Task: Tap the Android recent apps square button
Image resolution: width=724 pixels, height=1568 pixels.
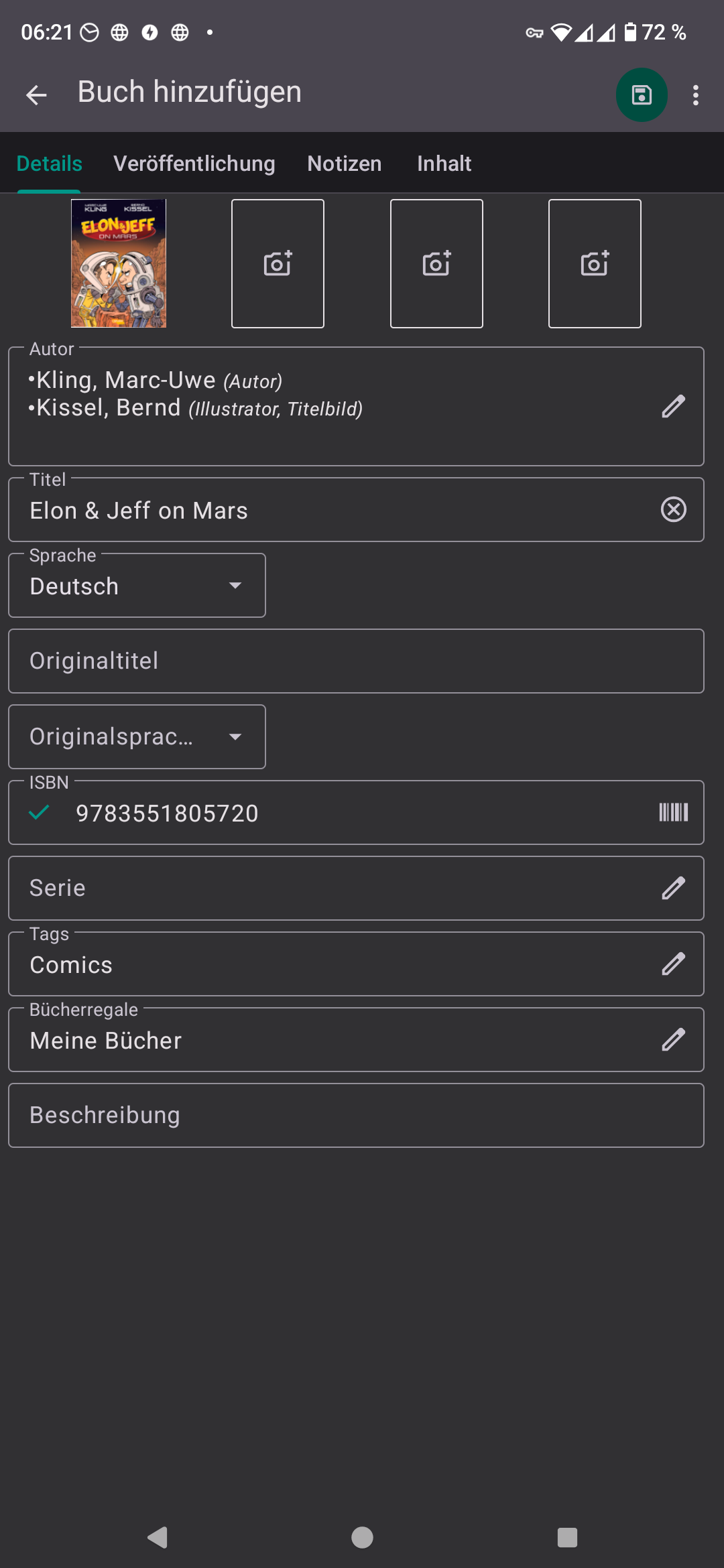Action: pos(567,1537)
